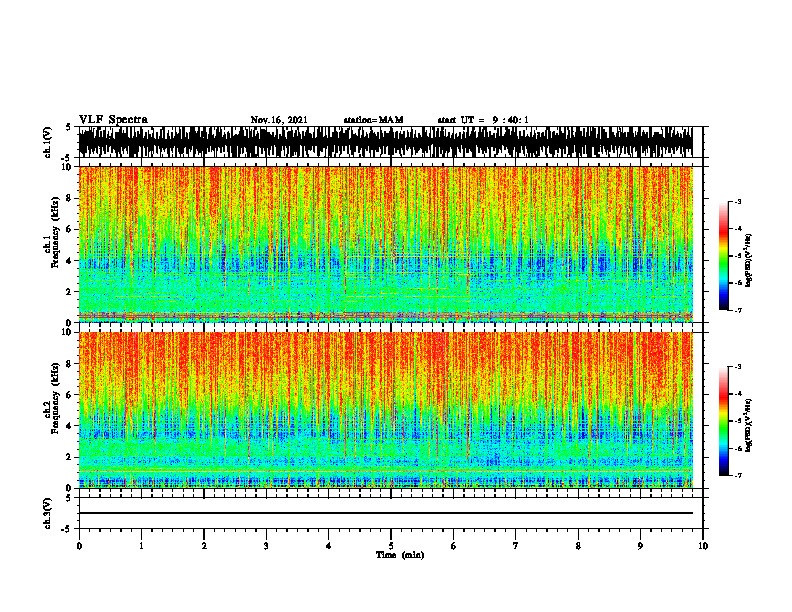Click the ch.1 color scale PSD unit label
This screenshot has width=792, height=612.
pos(749,261)
